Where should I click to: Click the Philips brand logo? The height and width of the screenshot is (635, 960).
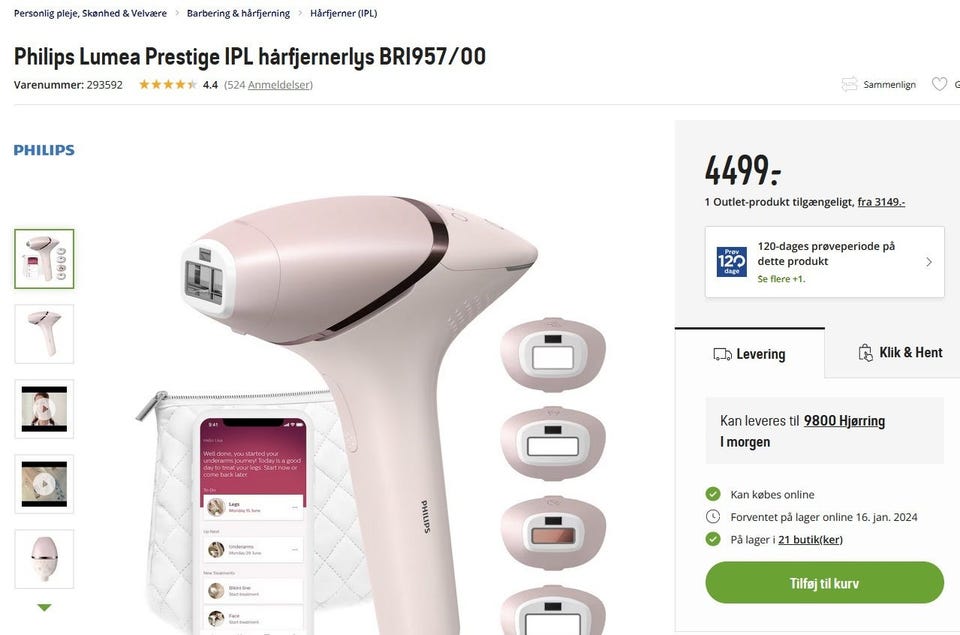44,150
